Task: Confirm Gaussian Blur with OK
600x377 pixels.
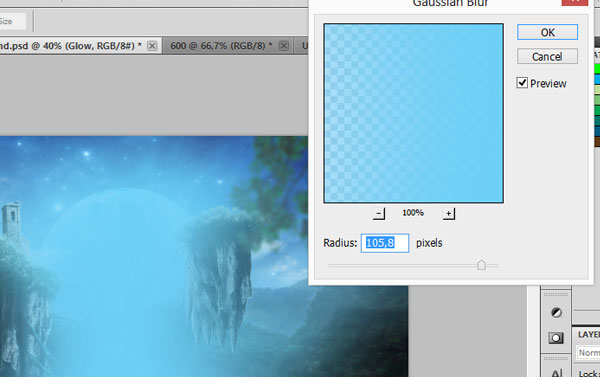Action: 547,32
